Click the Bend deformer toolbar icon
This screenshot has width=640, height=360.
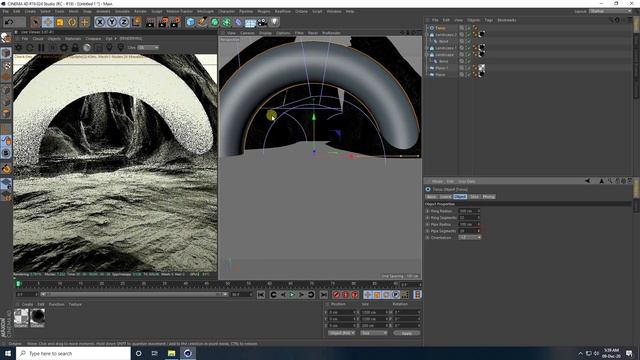[238, 22]
